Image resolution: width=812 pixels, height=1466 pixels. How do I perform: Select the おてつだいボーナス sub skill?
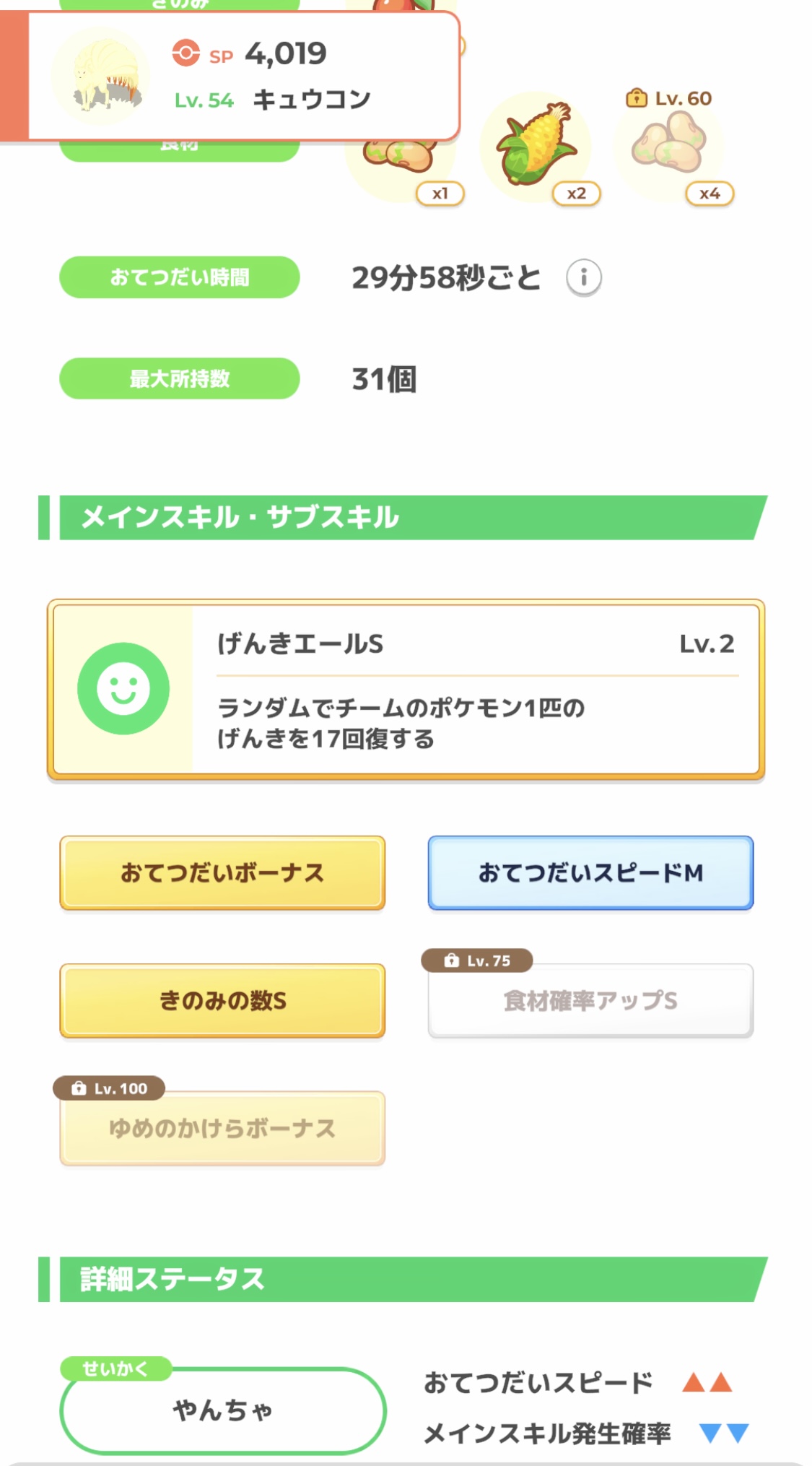click(222, 872)
